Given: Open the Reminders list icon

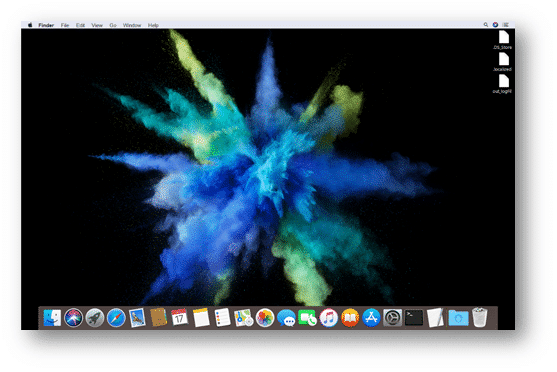Looking at the screenshot, I should click(x=222, y=317).
